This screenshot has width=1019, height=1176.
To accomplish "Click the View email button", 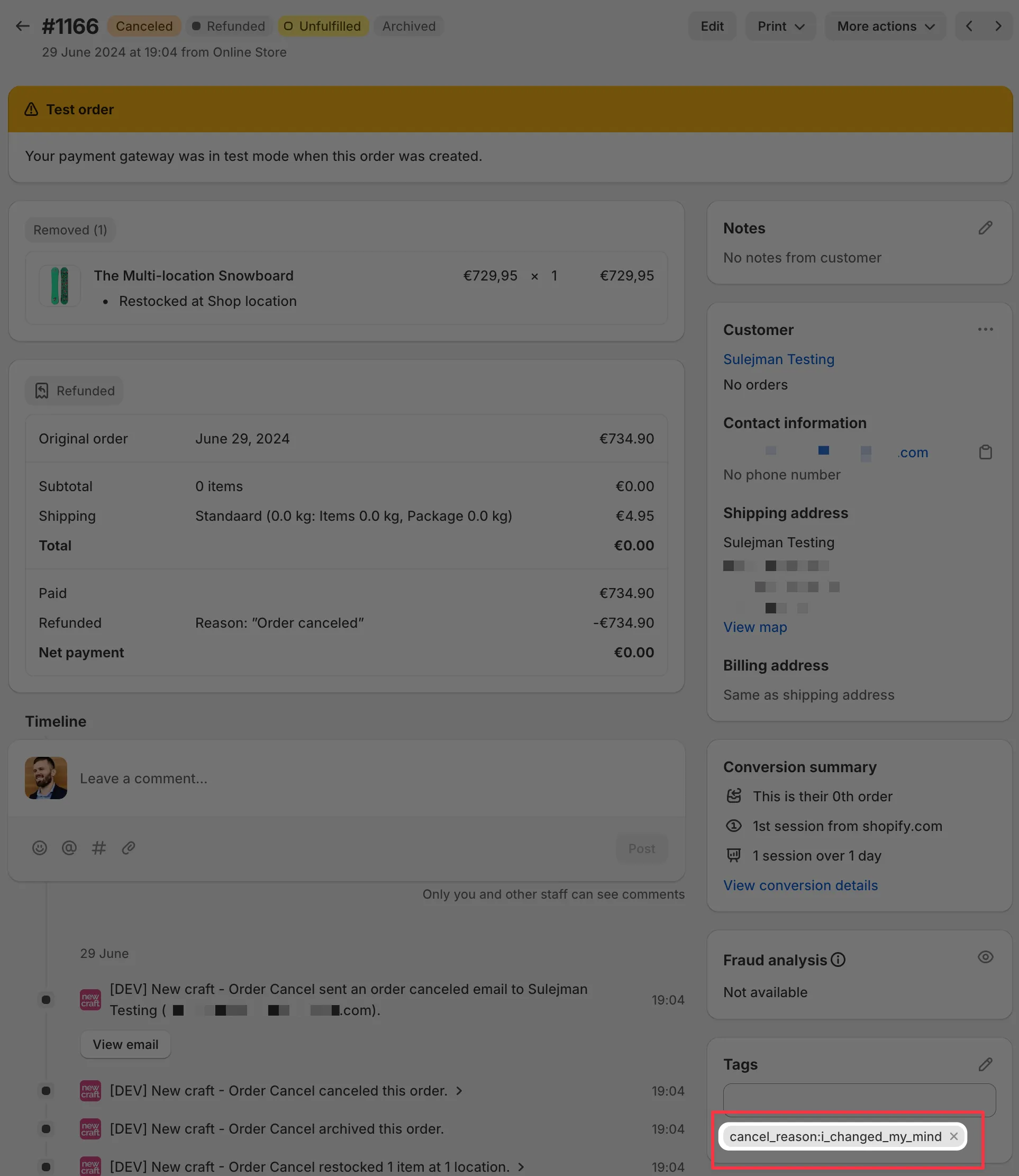I will [x=125, y=1044].
